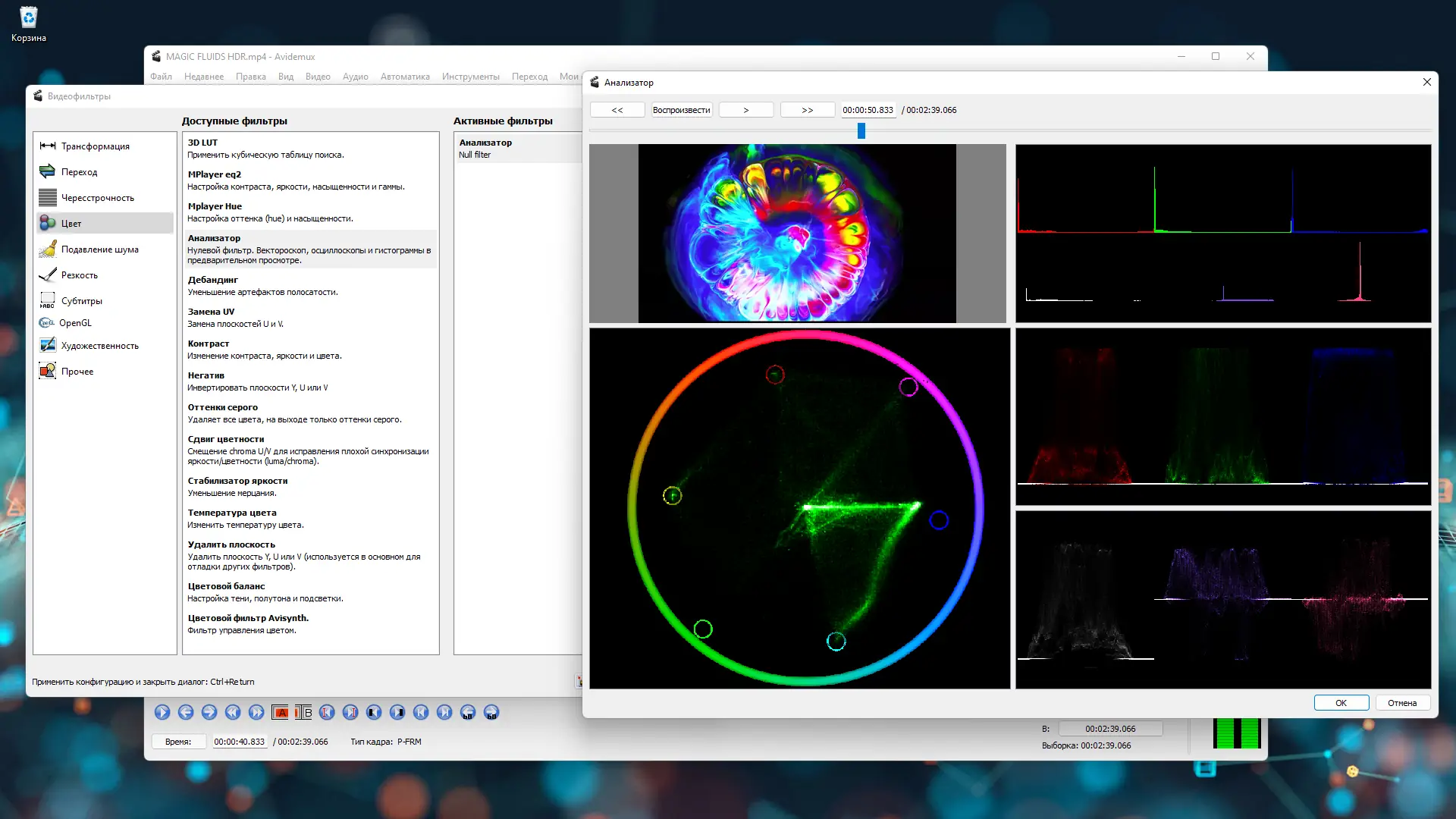1456x819 pixels.
Task: Select the Дебандинг filter in available list
Action: (x=213, y=280)
